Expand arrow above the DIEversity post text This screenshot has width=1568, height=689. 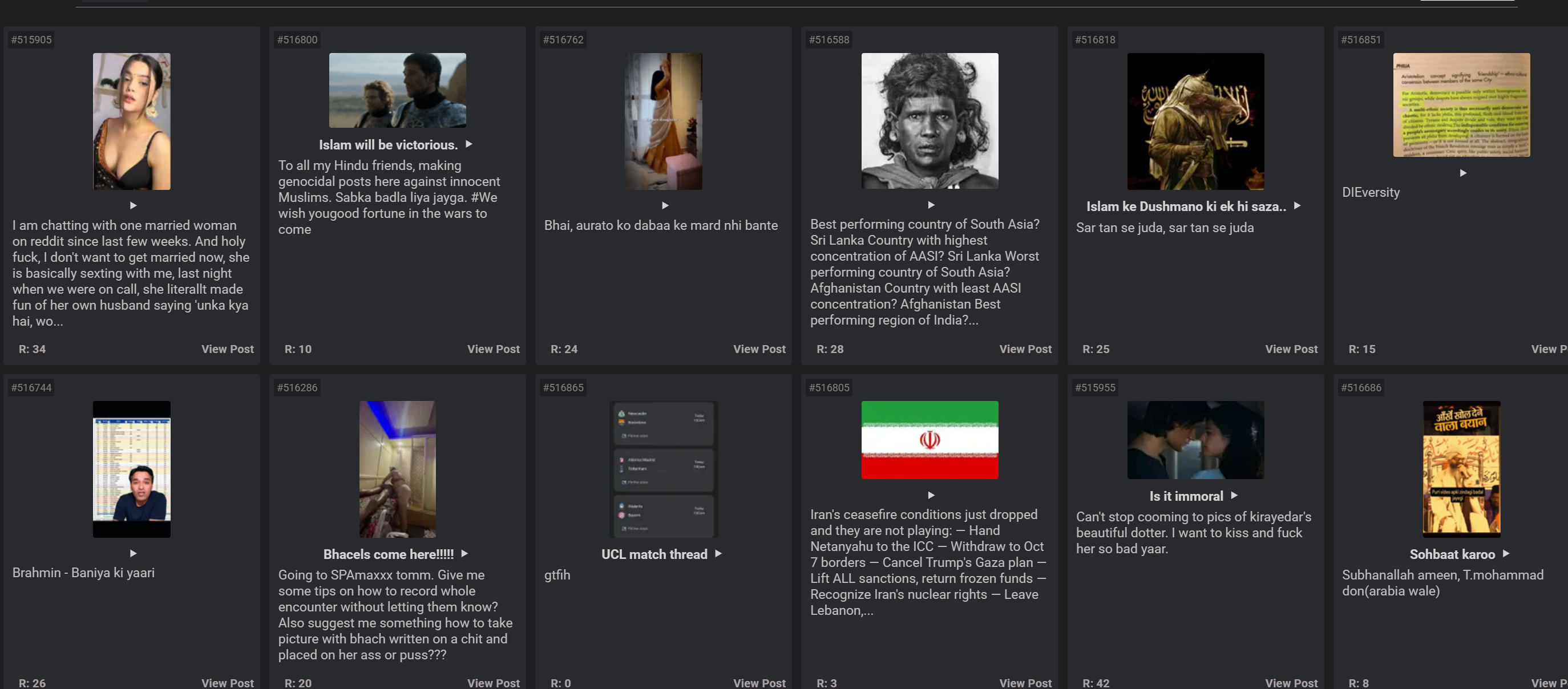pos(1462,173)
